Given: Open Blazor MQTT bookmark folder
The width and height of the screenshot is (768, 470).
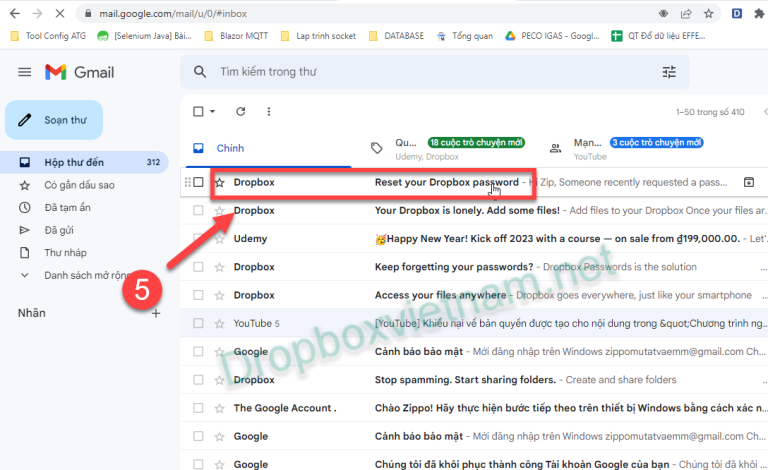Looking at the screenshot, I should pos(237,36).
